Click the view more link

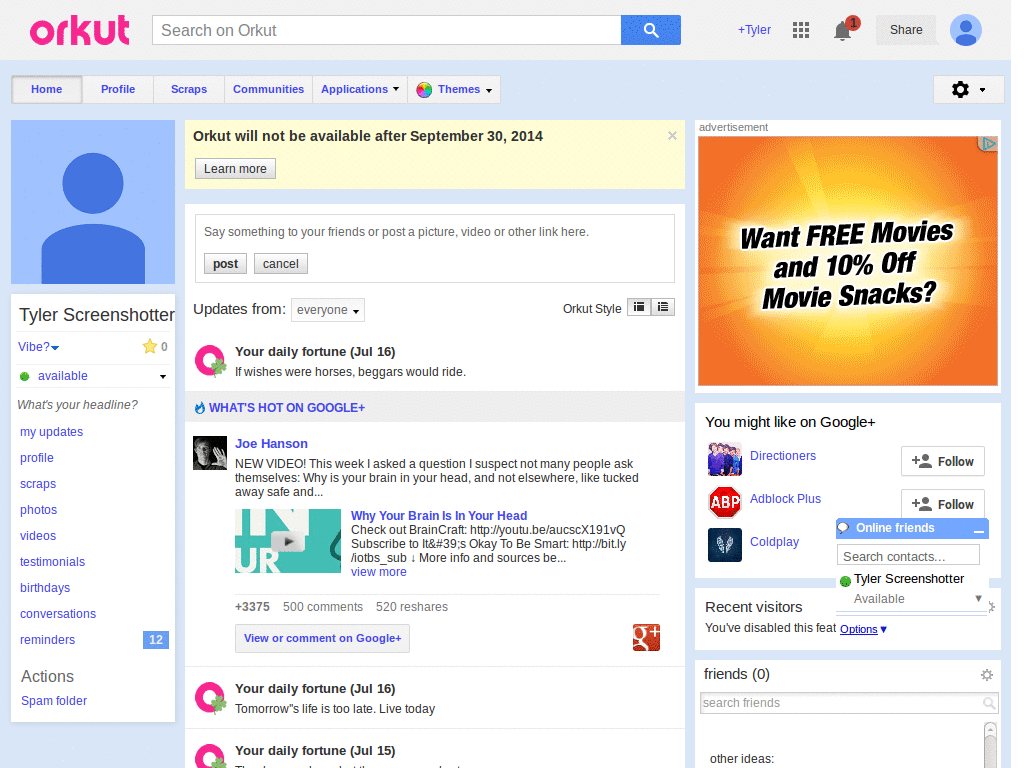[379, 572]
